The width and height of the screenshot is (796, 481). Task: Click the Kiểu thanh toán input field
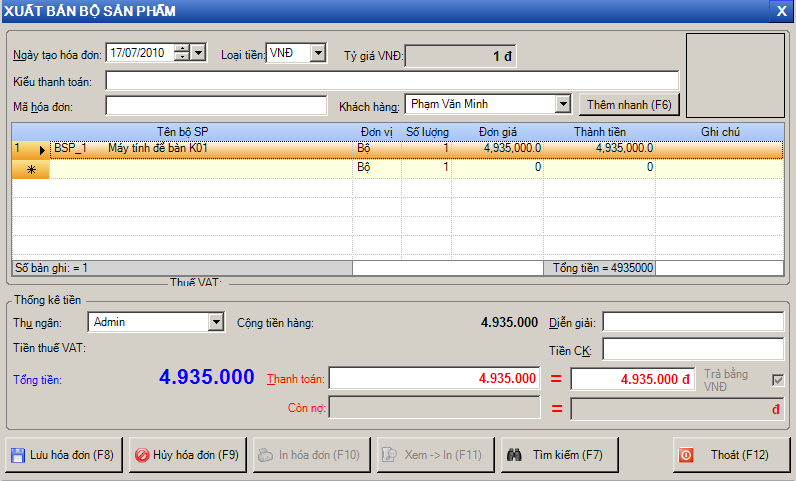coord(392,81)
